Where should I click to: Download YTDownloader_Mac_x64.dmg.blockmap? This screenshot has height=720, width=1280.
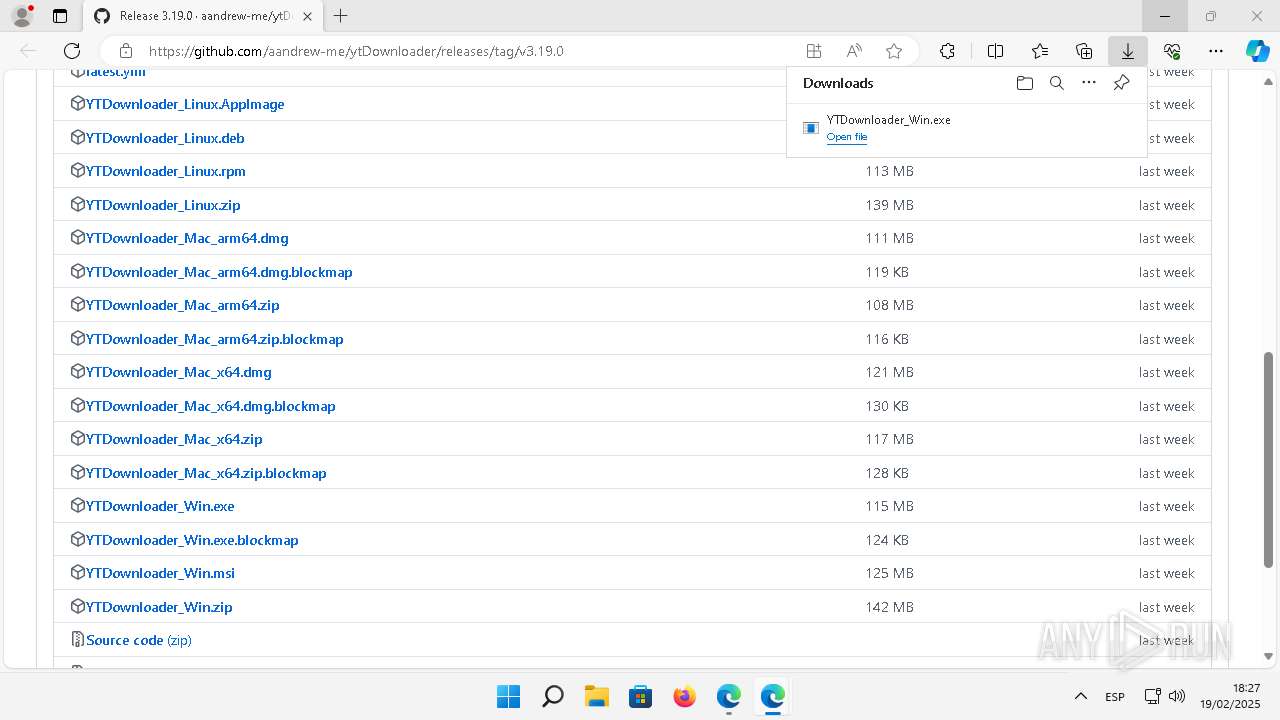pyautogui.click(x=211, y=406)
